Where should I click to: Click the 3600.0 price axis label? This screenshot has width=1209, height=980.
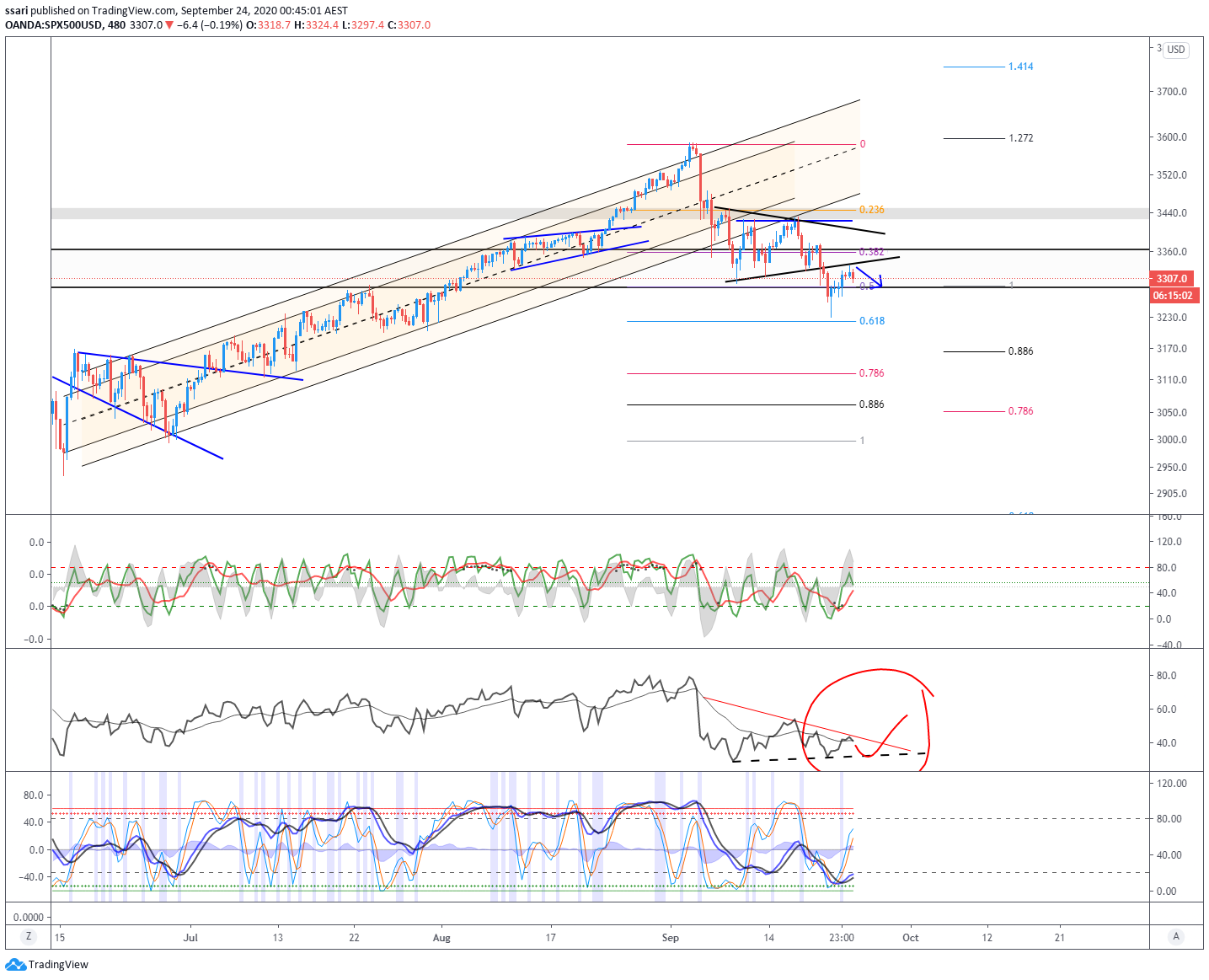point(1172,137)
